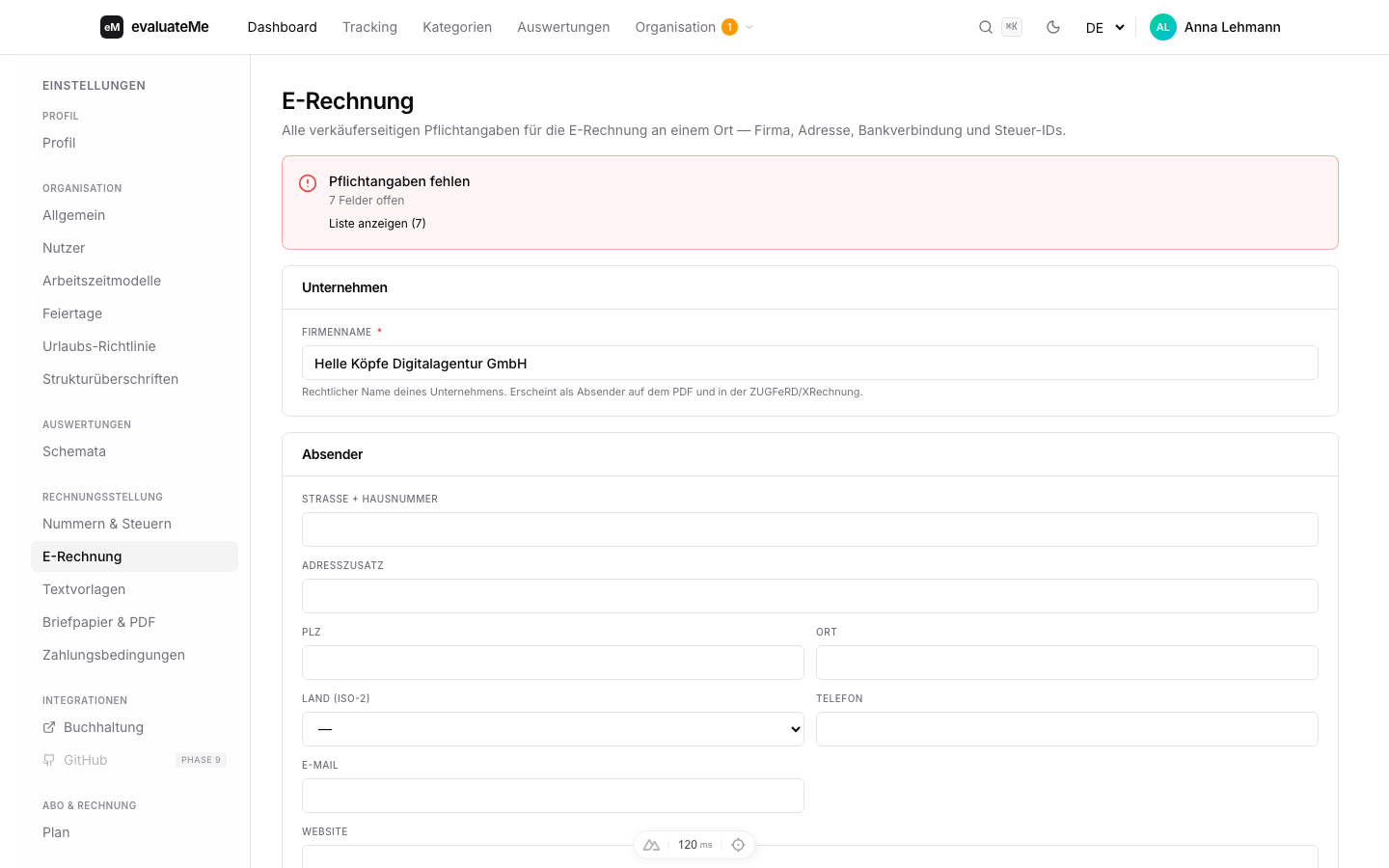Click Liste anzeigen (7) in the alert
This screenshot has height=868, width=1389.
pyautogui.click(x=377, y=224)
